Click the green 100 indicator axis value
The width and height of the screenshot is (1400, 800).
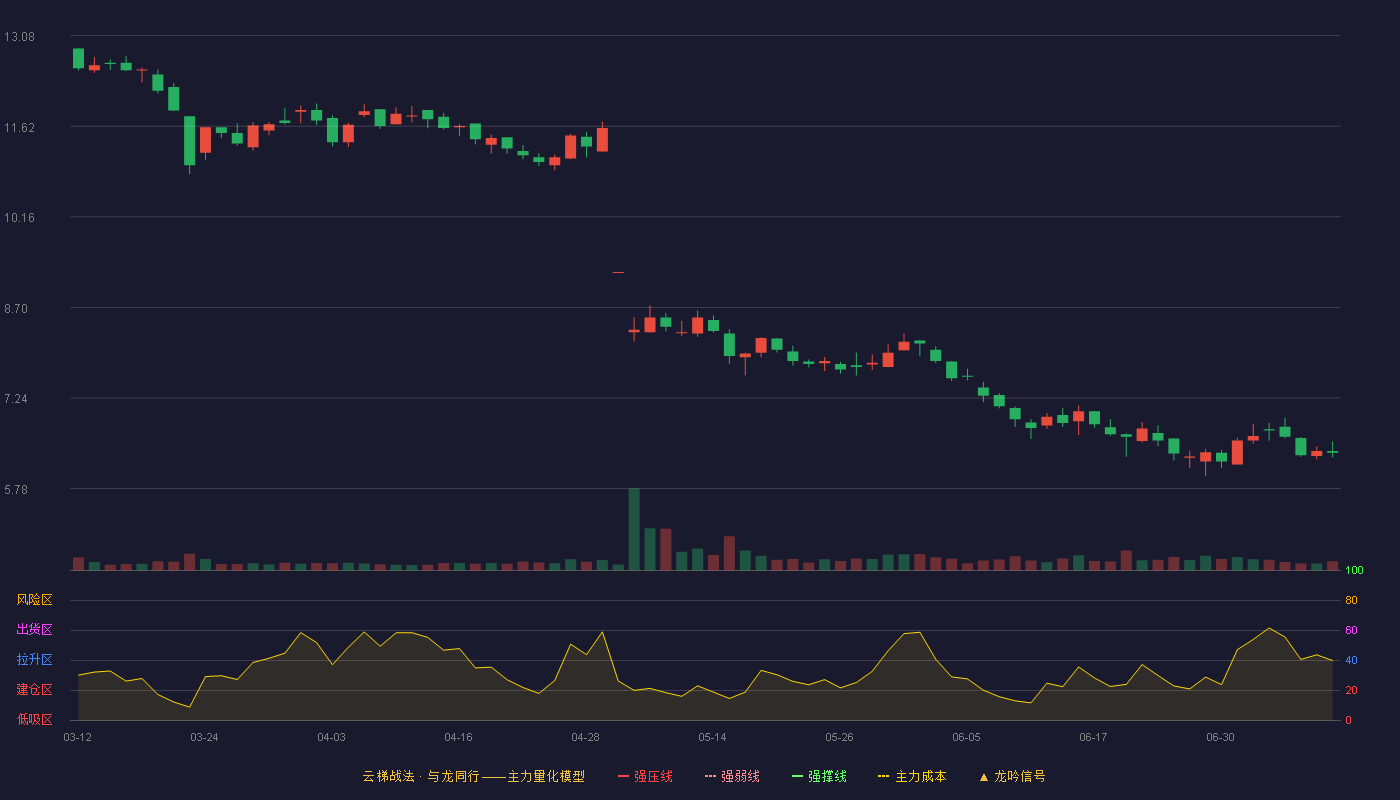(1354, 571)
